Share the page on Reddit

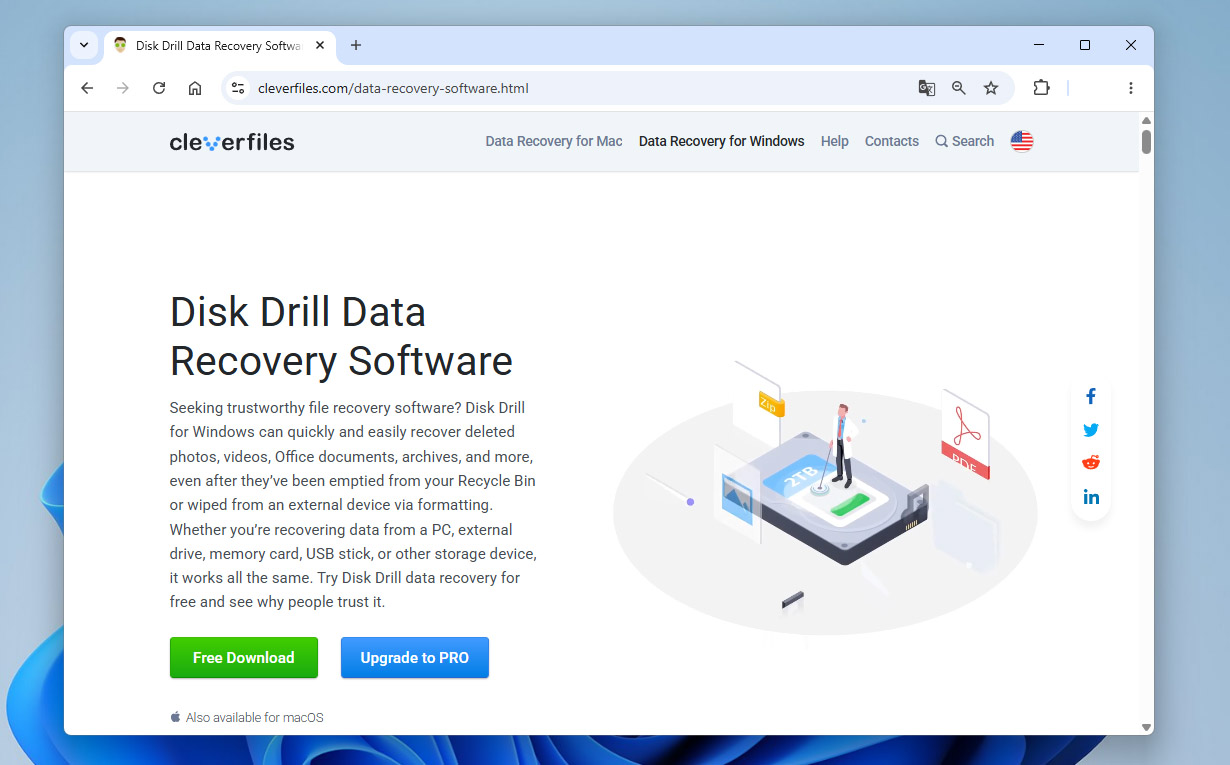click(x=1091, y=463)
